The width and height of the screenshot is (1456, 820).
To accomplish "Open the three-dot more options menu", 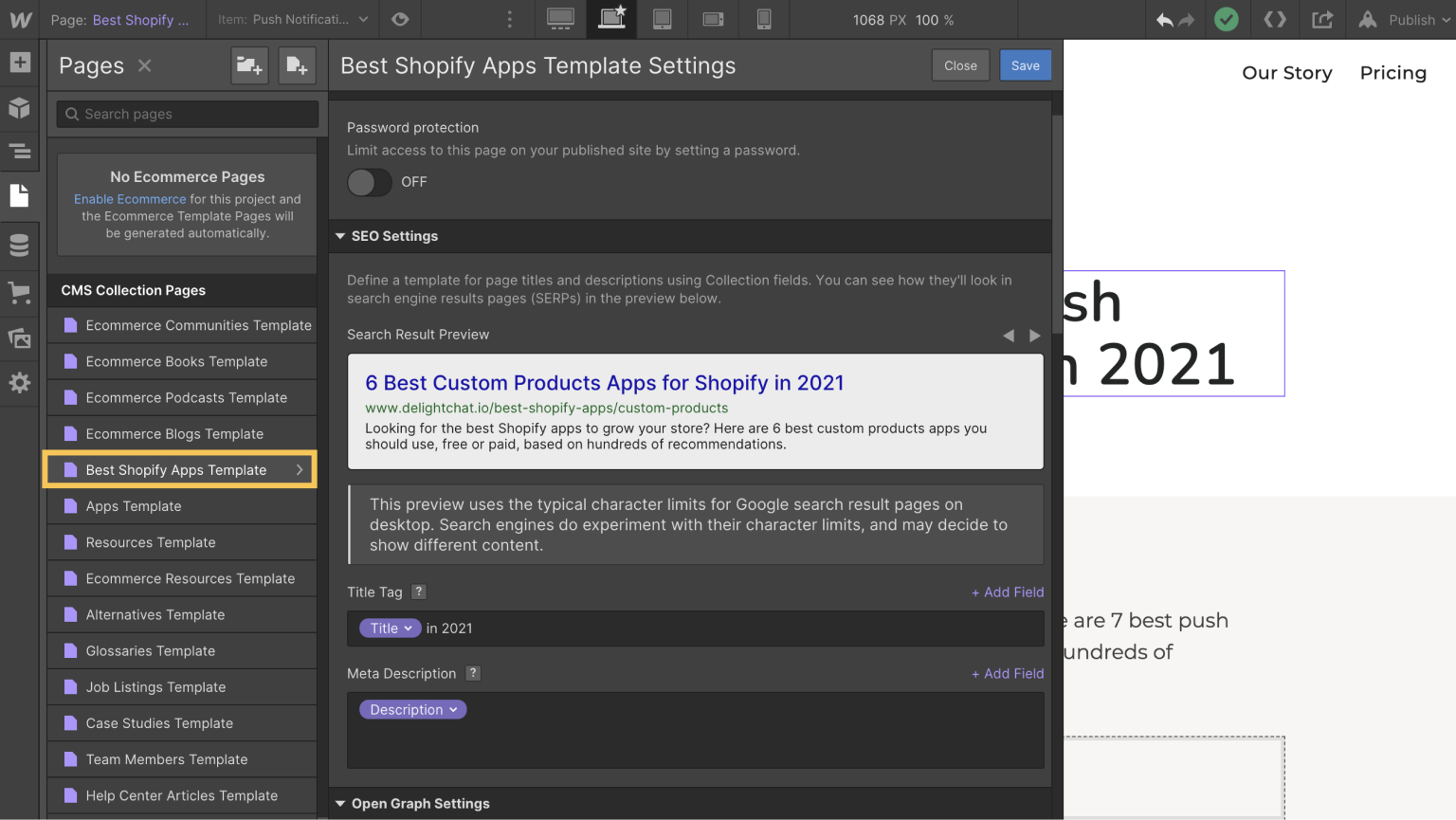I will tap(510, 19).
